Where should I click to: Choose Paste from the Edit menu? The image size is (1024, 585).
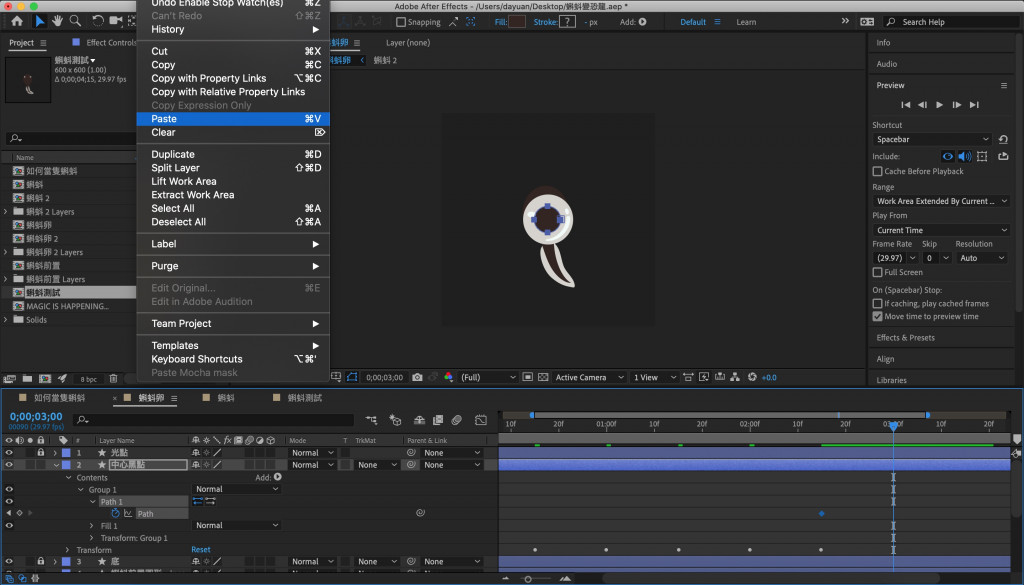click(164, 119)
